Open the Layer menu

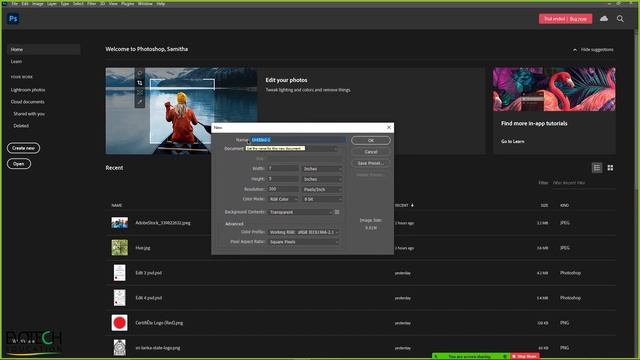click(x=52, y=4)
